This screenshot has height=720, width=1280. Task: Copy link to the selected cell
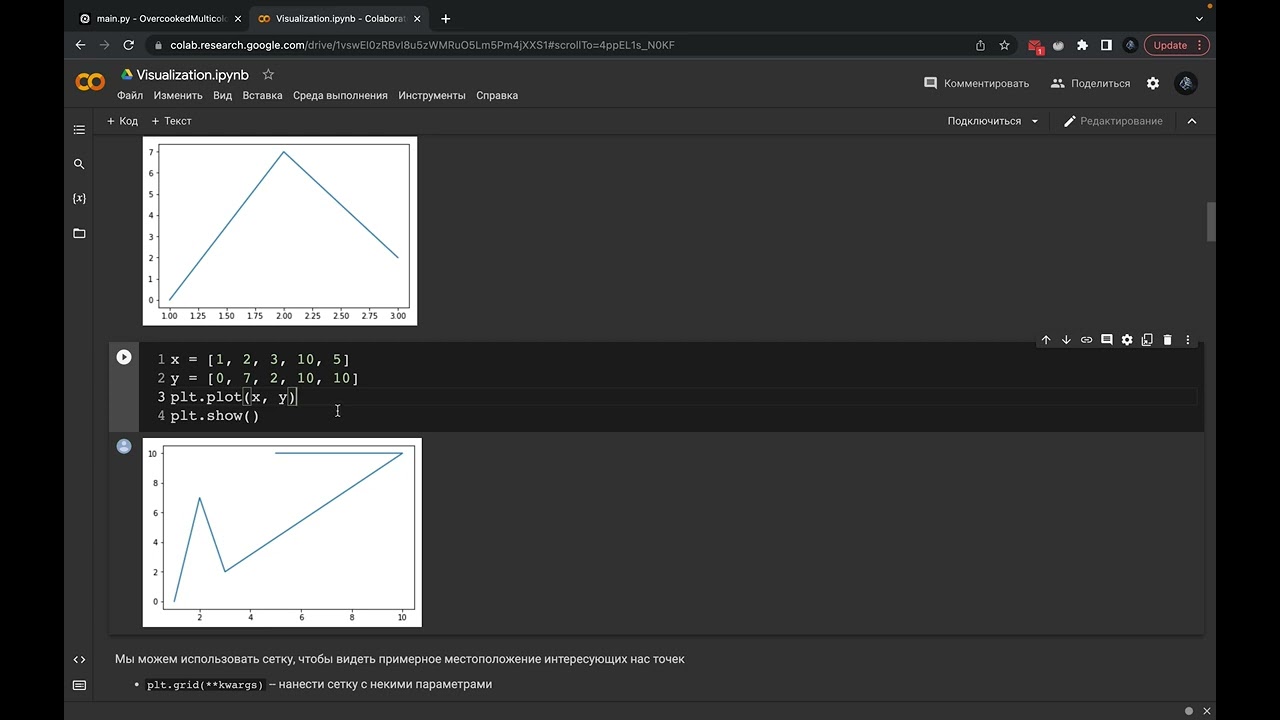[1086, 340]
